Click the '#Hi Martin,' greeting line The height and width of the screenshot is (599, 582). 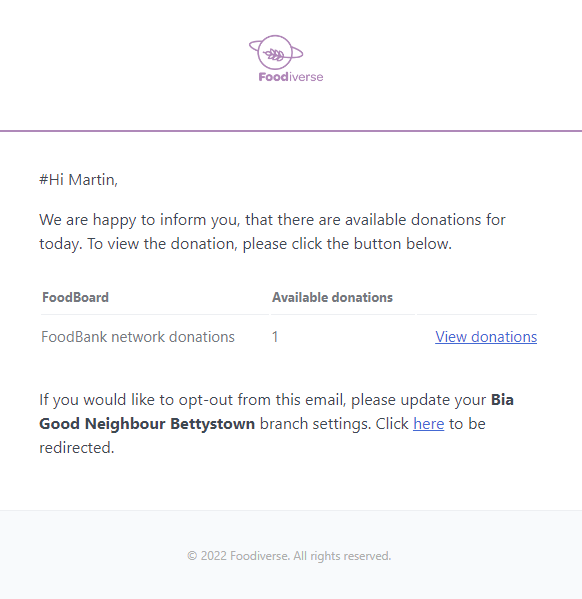(78, 180)
